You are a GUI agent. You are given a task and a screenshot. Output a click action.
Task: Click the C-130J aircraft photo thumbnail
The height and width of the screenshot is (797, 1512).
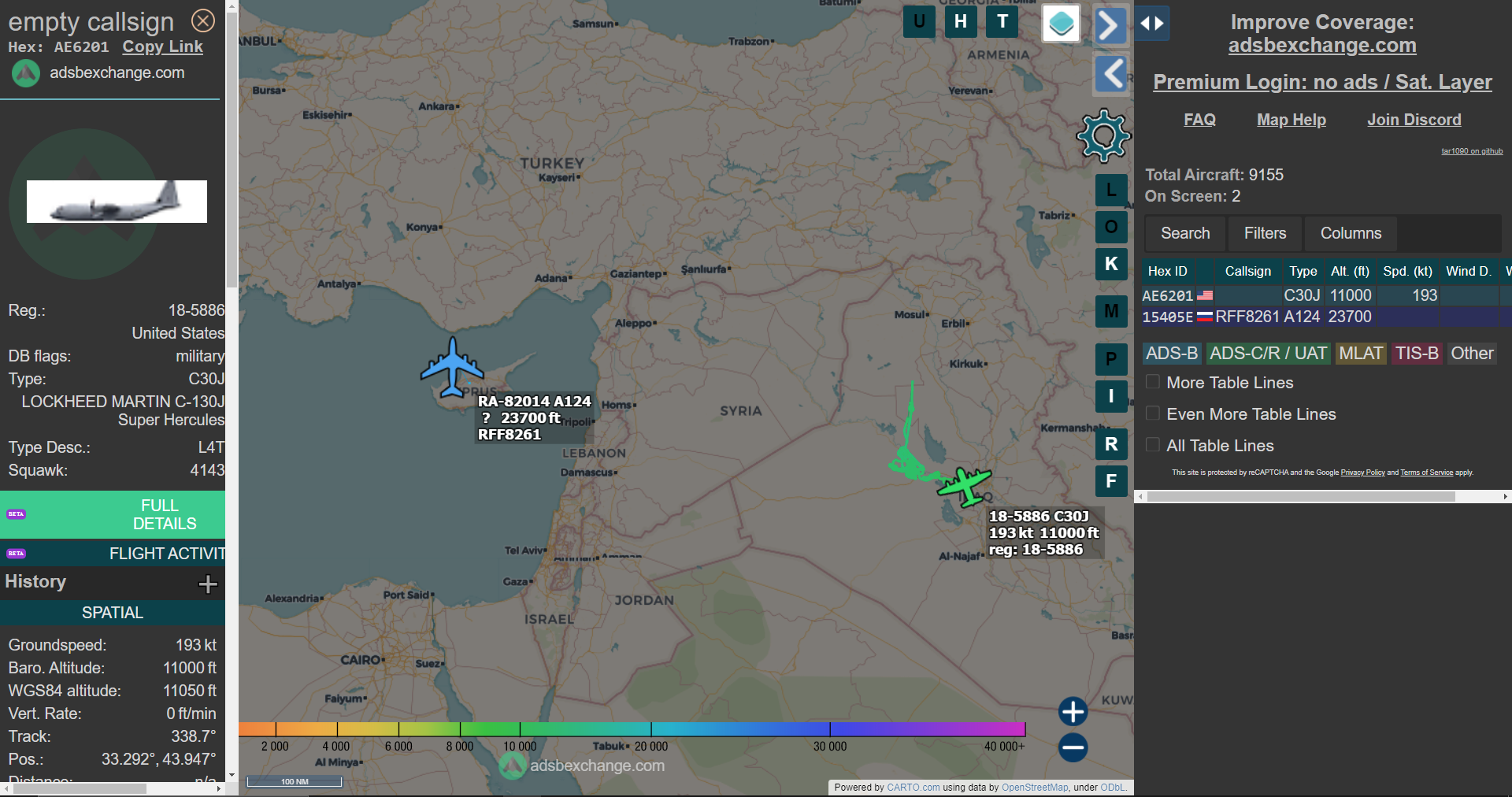click(117, 202)
